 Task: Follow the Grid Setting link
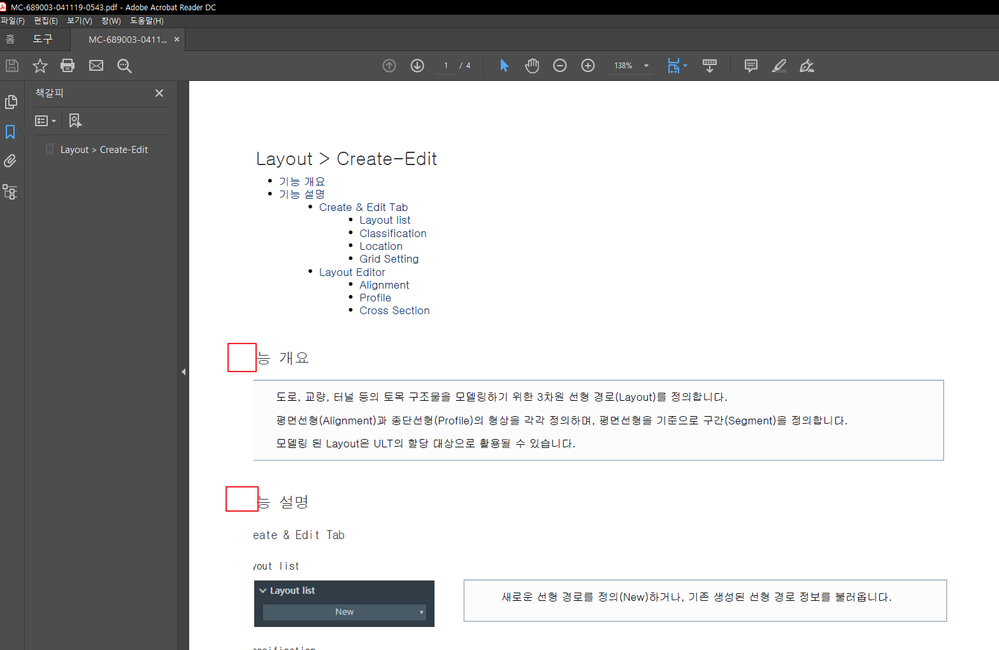click(389, 259)
